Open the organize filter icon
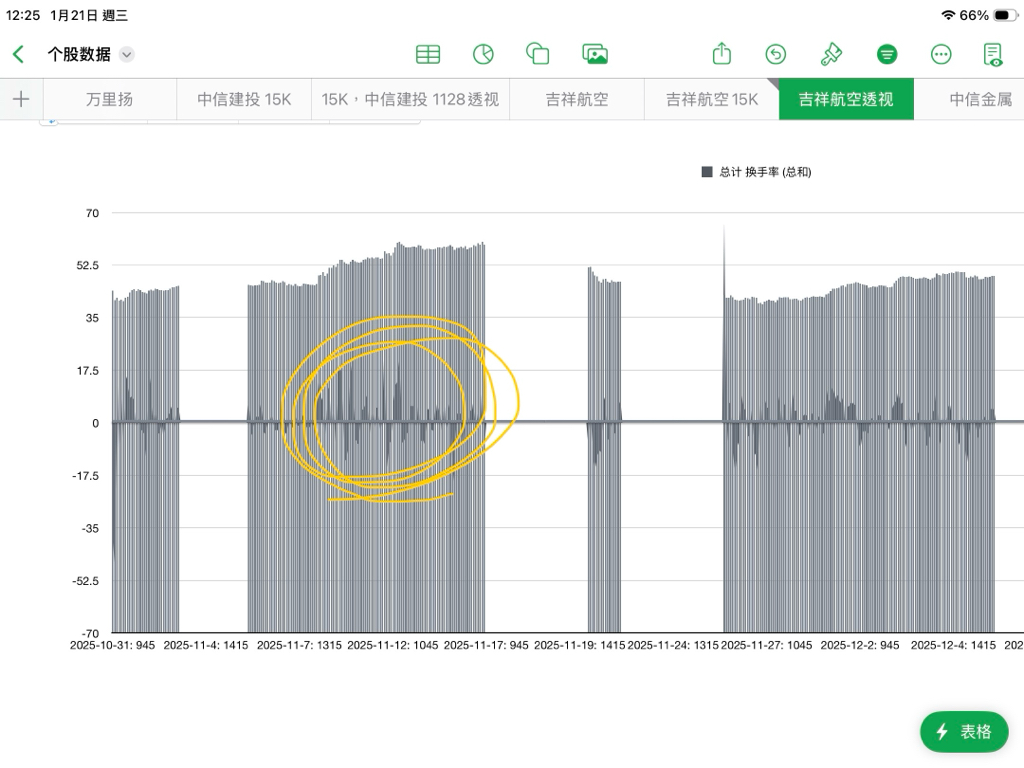Screen dimensions: 1024x768 [x=886, y=54]
